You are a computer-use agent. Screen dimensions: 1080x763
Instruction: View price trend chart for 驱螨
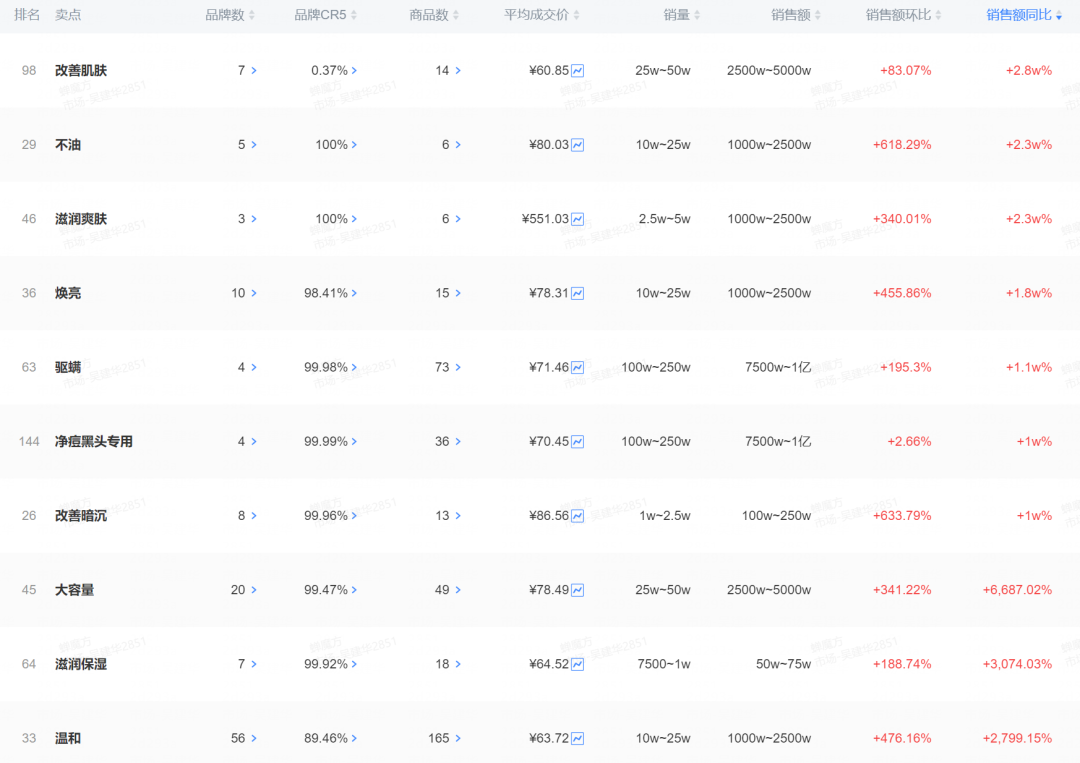[x=578, y=367]
